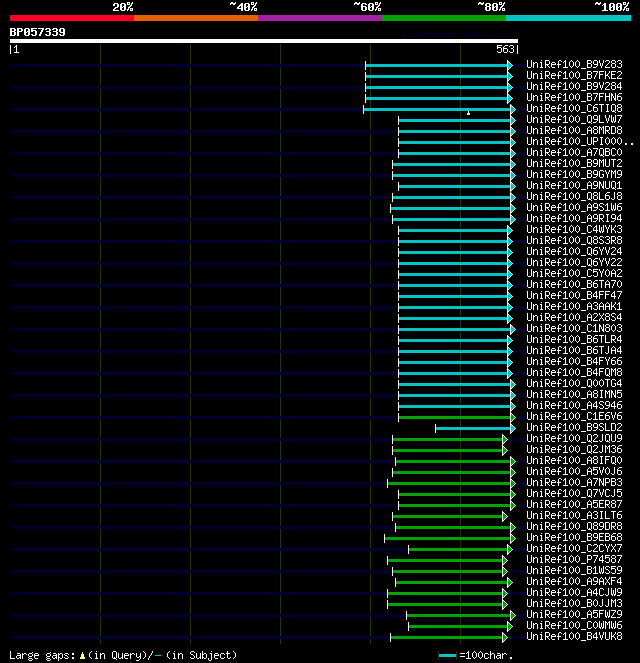Select the UniRef100_C1N803 label
Image resolution: width=640 pixels, height=663 pixels.
tap(574, 328)
